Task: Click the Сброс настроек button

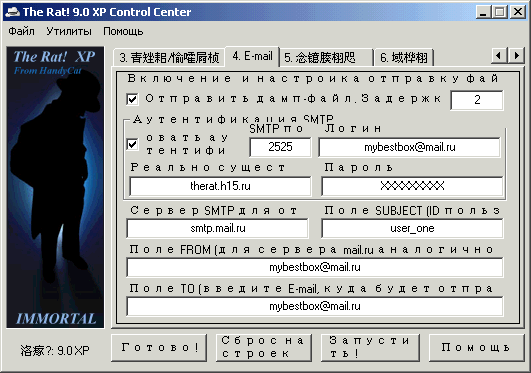Action: click(x=264, y=348)
